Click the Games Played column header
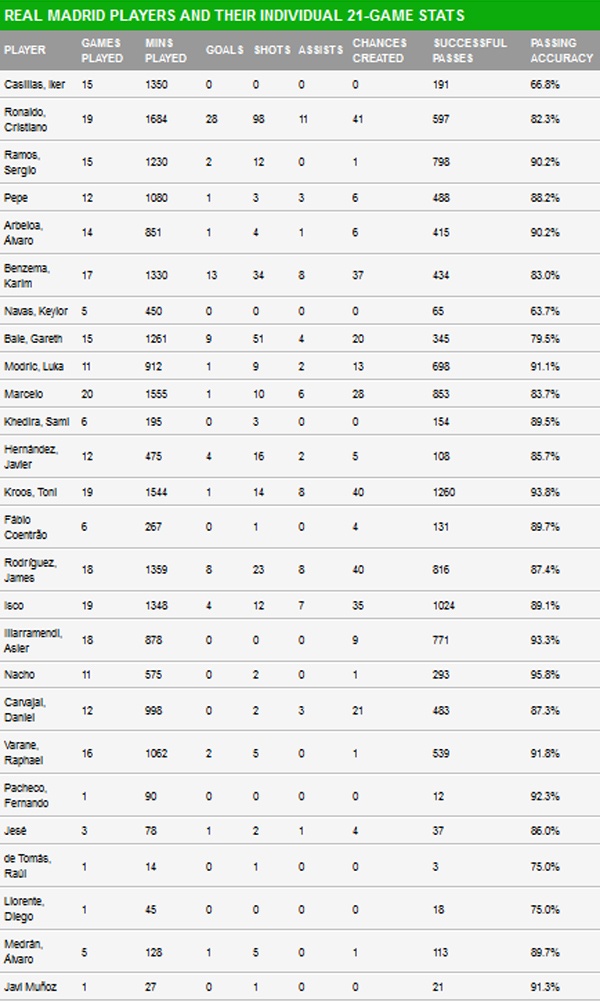600x1002 pixels. [101, 51]
